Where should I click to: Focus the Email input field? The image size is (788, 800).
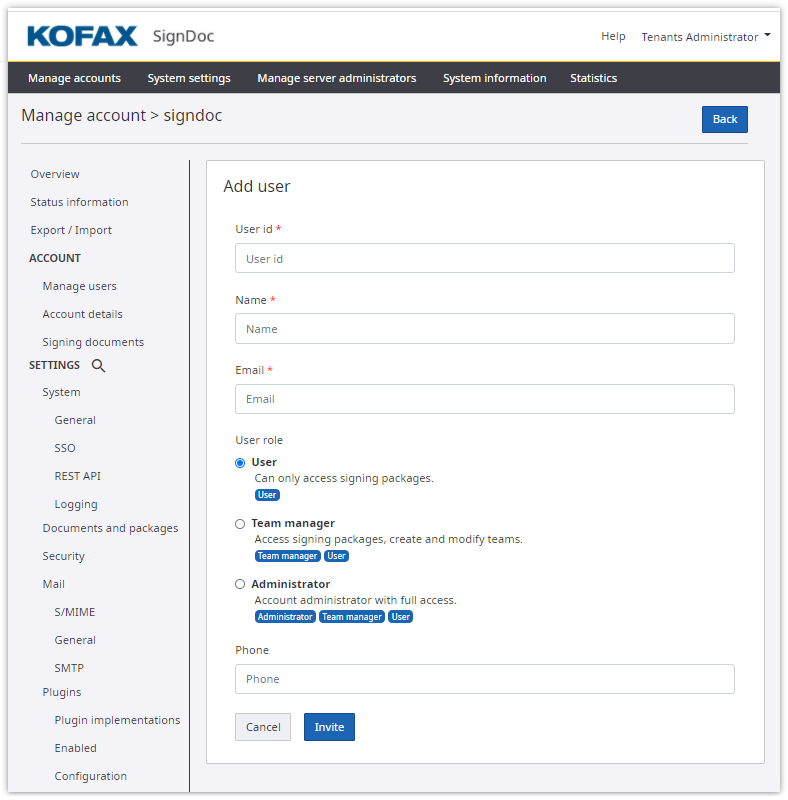484,399
